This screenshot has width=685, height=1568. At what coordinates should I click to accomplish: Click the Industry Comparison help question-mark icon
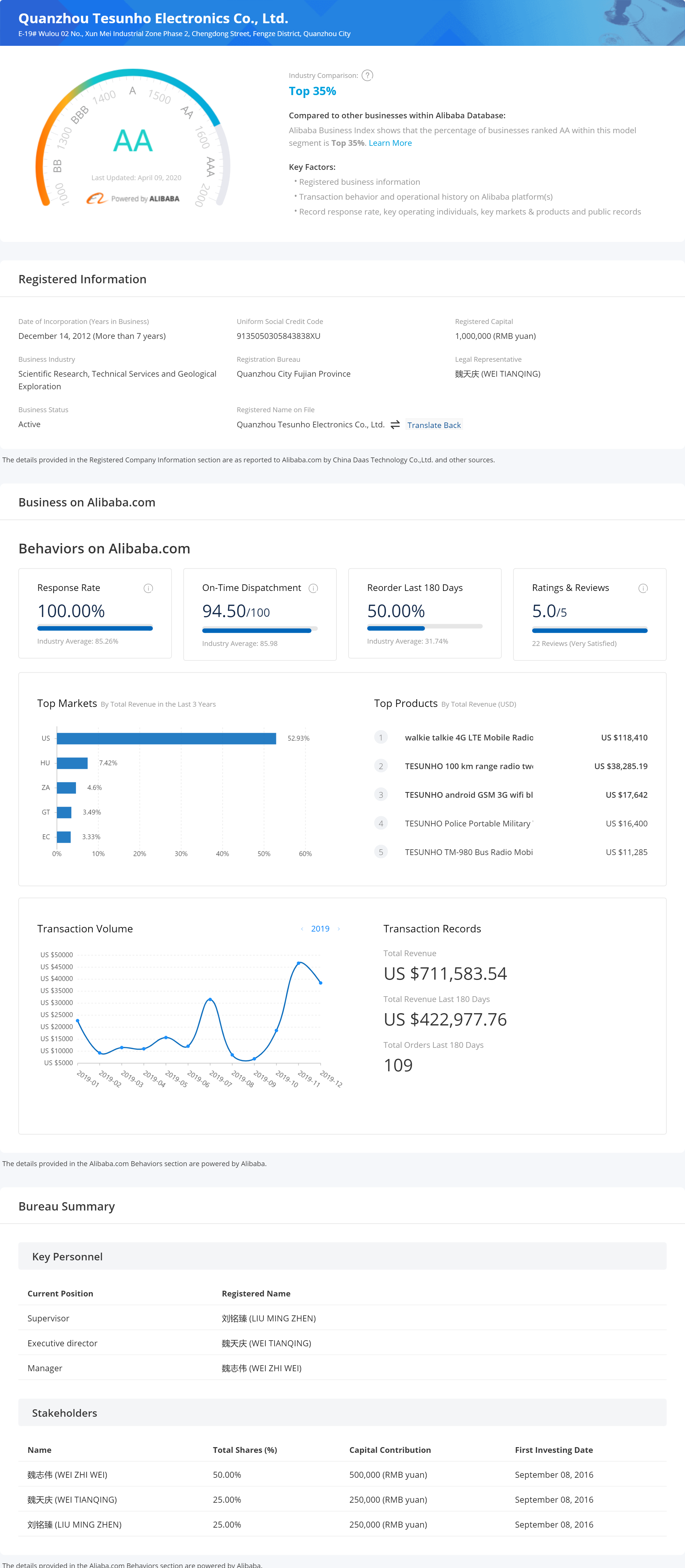[x=367, y=76]
